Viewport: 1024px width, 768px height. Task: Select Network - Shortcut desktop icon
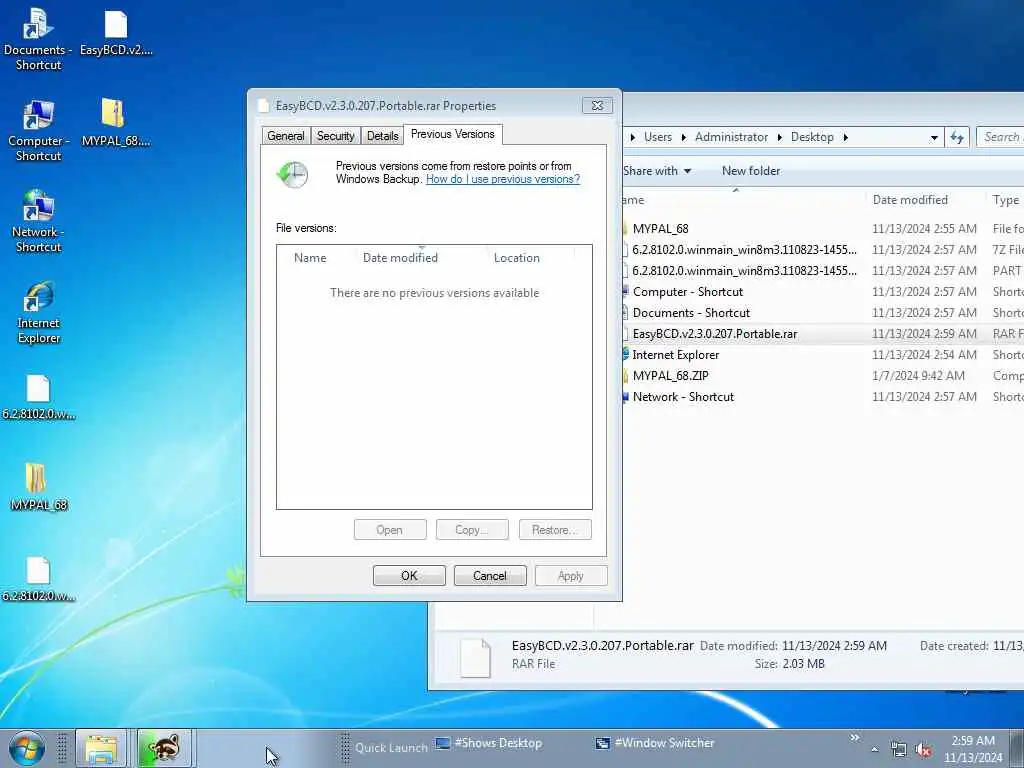pos(38,221)
